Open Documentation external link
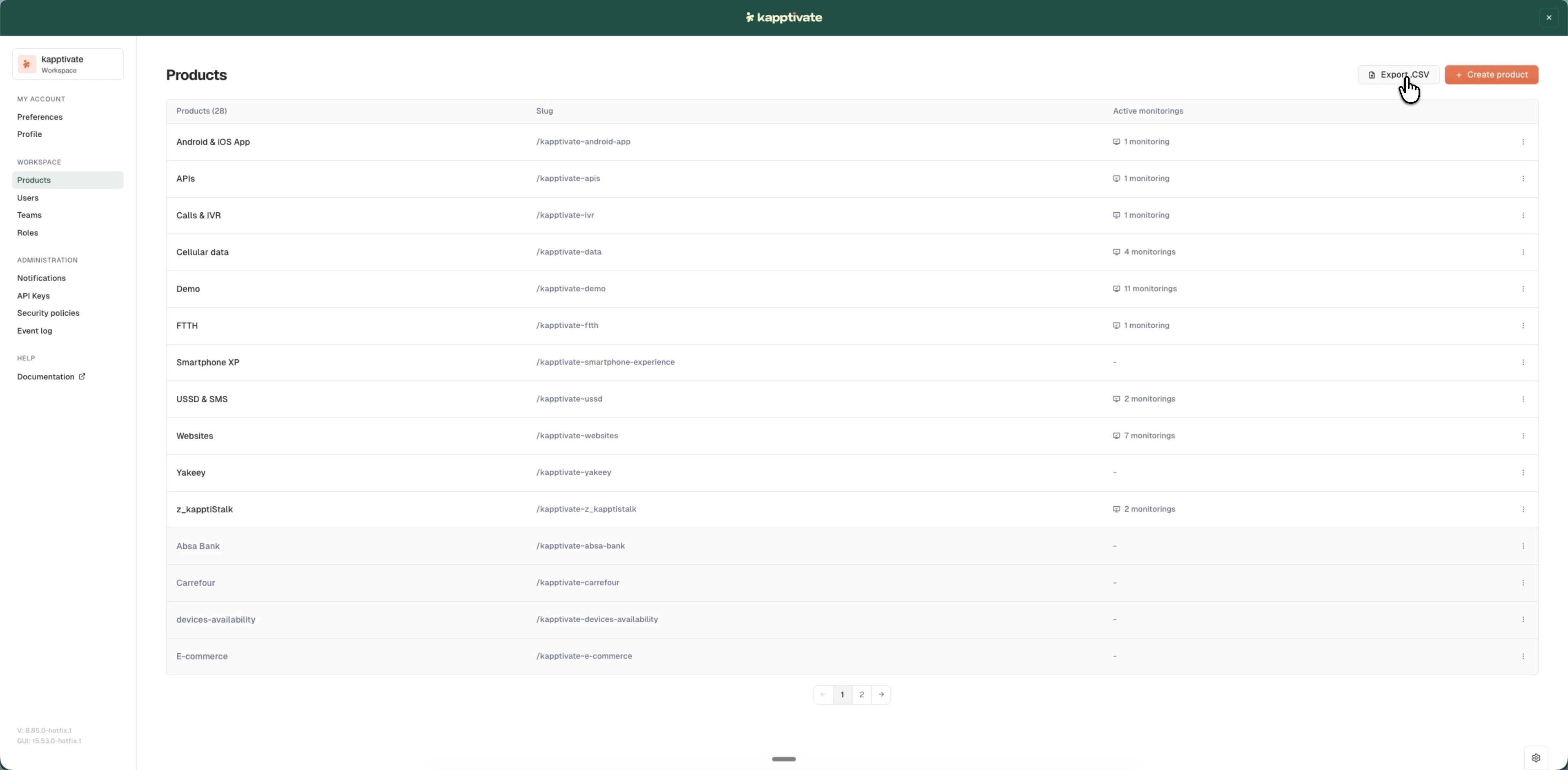 (x=51, y=377)
